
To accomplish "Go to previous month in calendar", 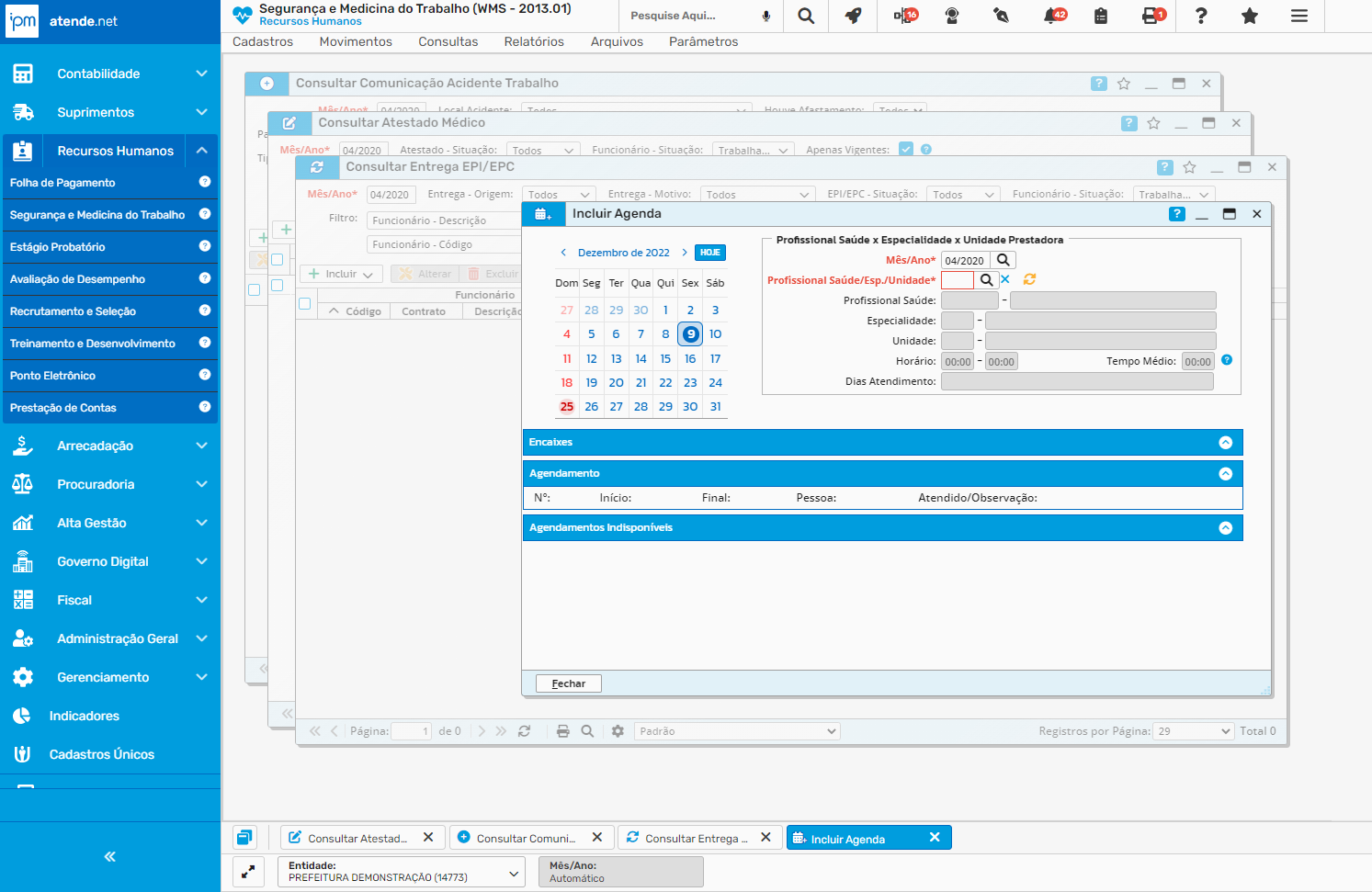I will click(x=563, y=253).
